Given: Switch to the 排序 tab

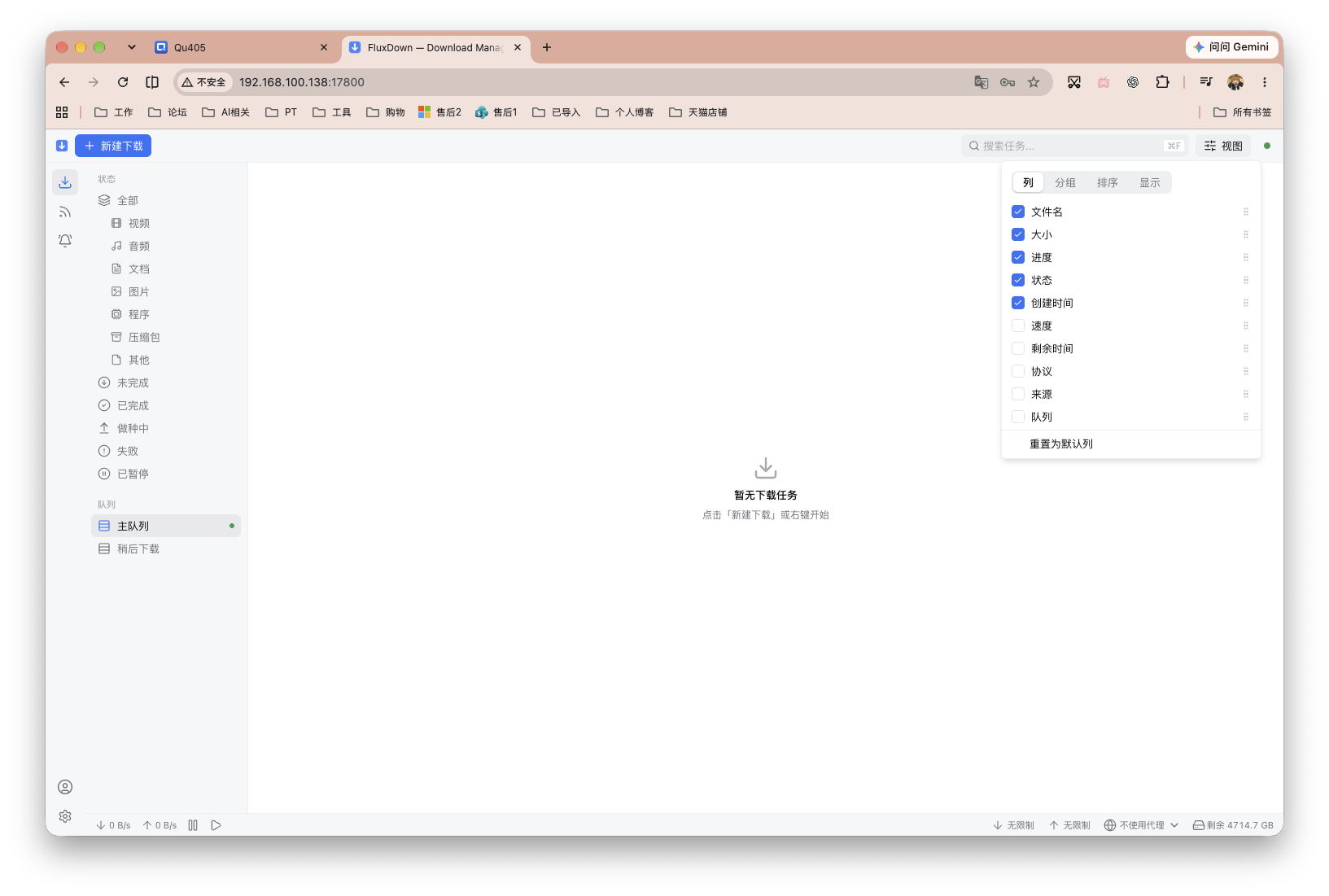Looking at the screenshot, I should (1108, 182).
